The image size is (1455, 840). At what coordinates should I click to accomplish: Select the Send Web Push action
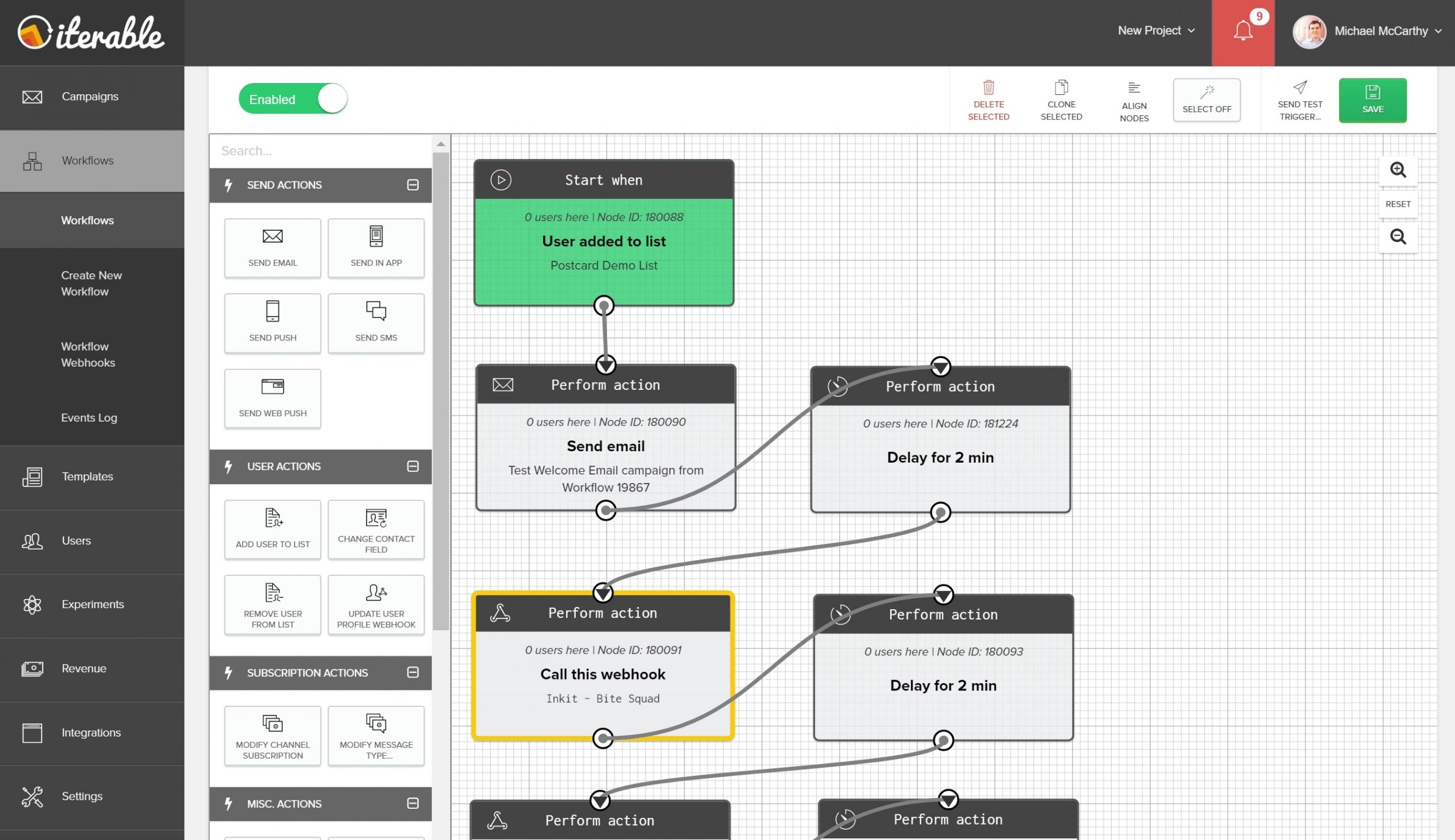272,398
